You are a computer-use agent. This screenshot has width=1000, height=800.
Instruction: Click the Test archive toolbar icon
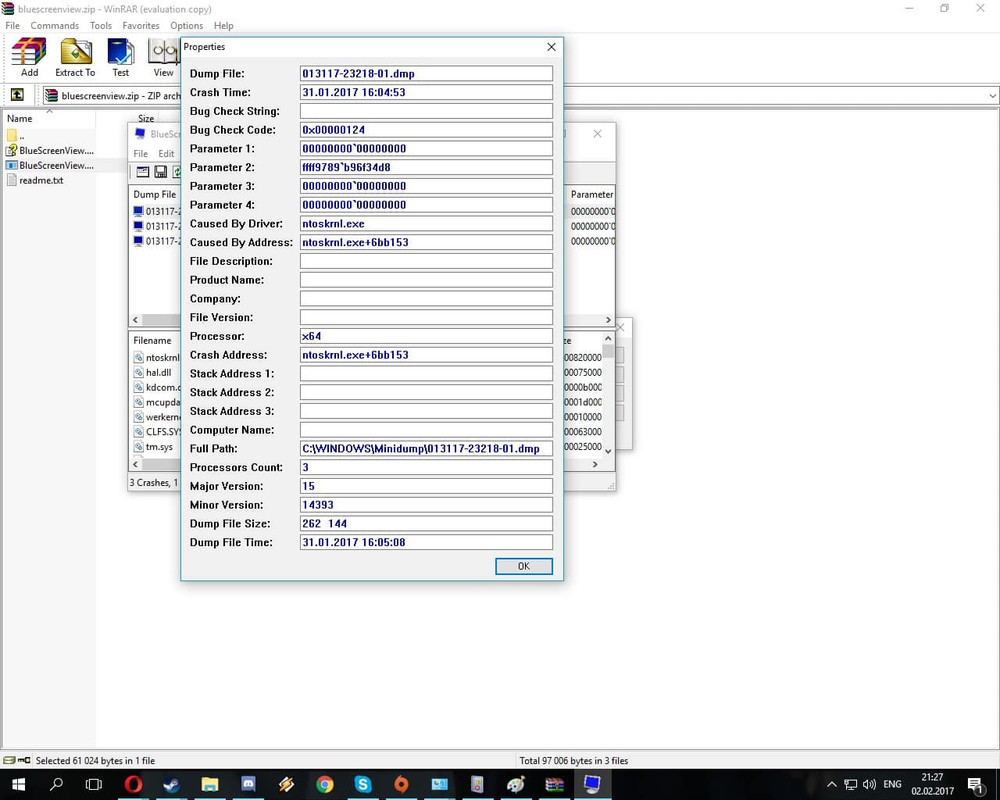coord(121,57)
